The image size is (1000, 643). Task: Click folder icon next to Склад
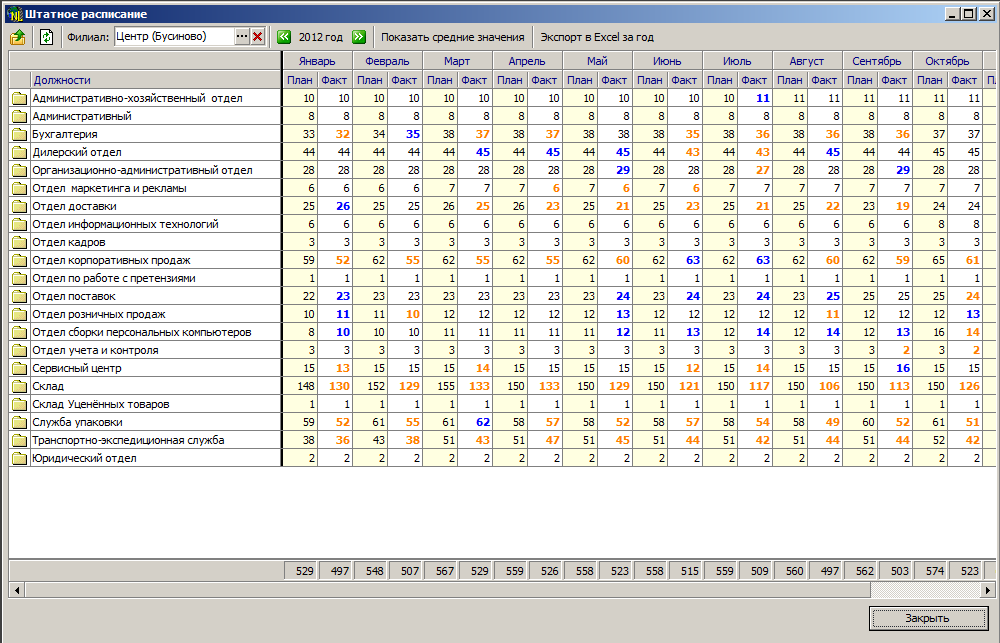coord(19,386)
